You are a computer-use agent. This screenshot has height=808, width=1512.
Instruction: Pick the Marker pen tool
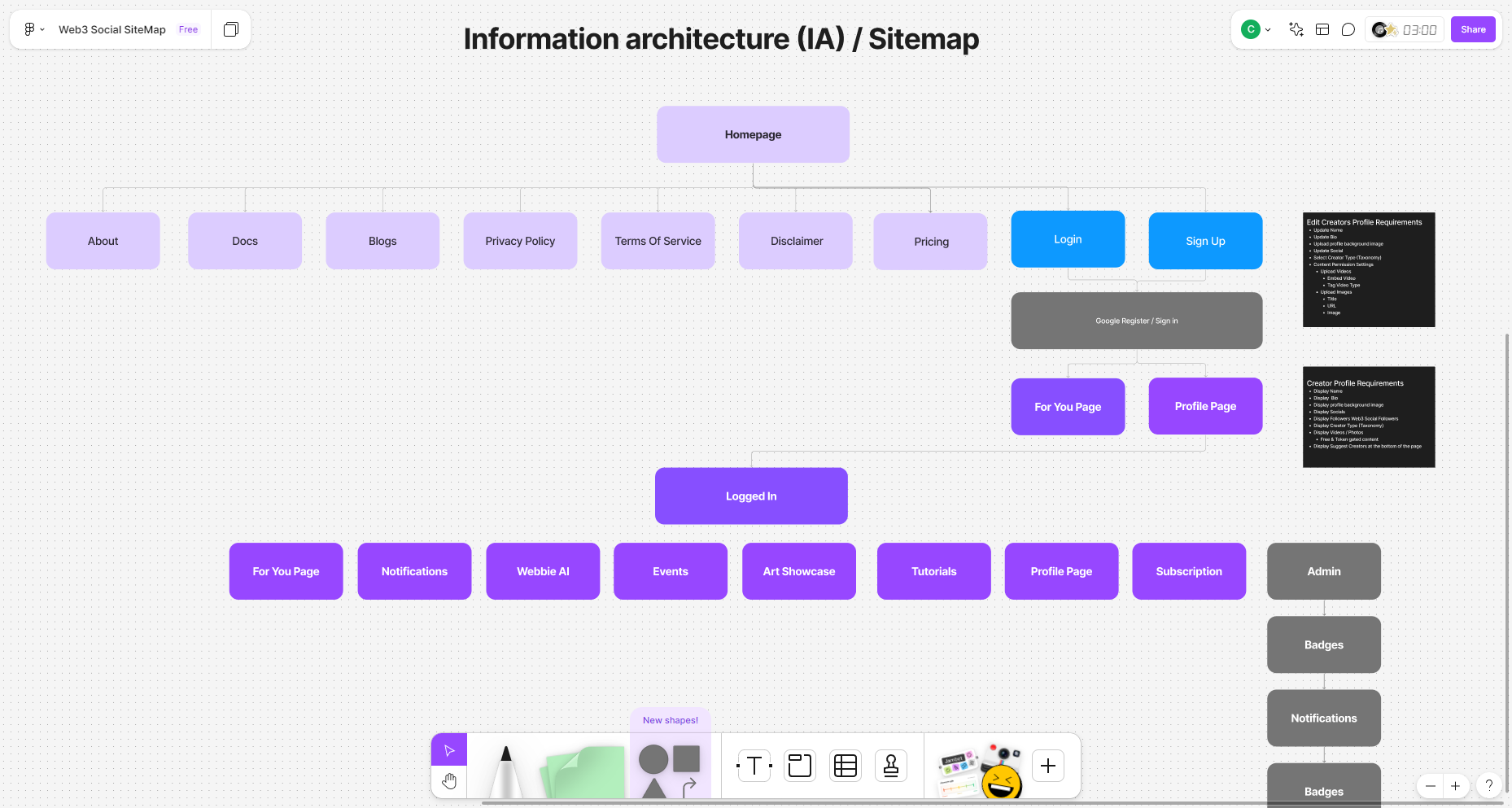(x=506, y=771)
